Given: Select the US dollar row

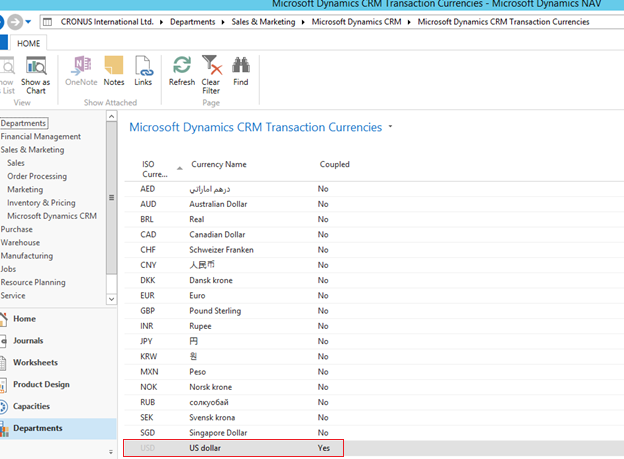Looking at the screenshot, I should (374, 448).
